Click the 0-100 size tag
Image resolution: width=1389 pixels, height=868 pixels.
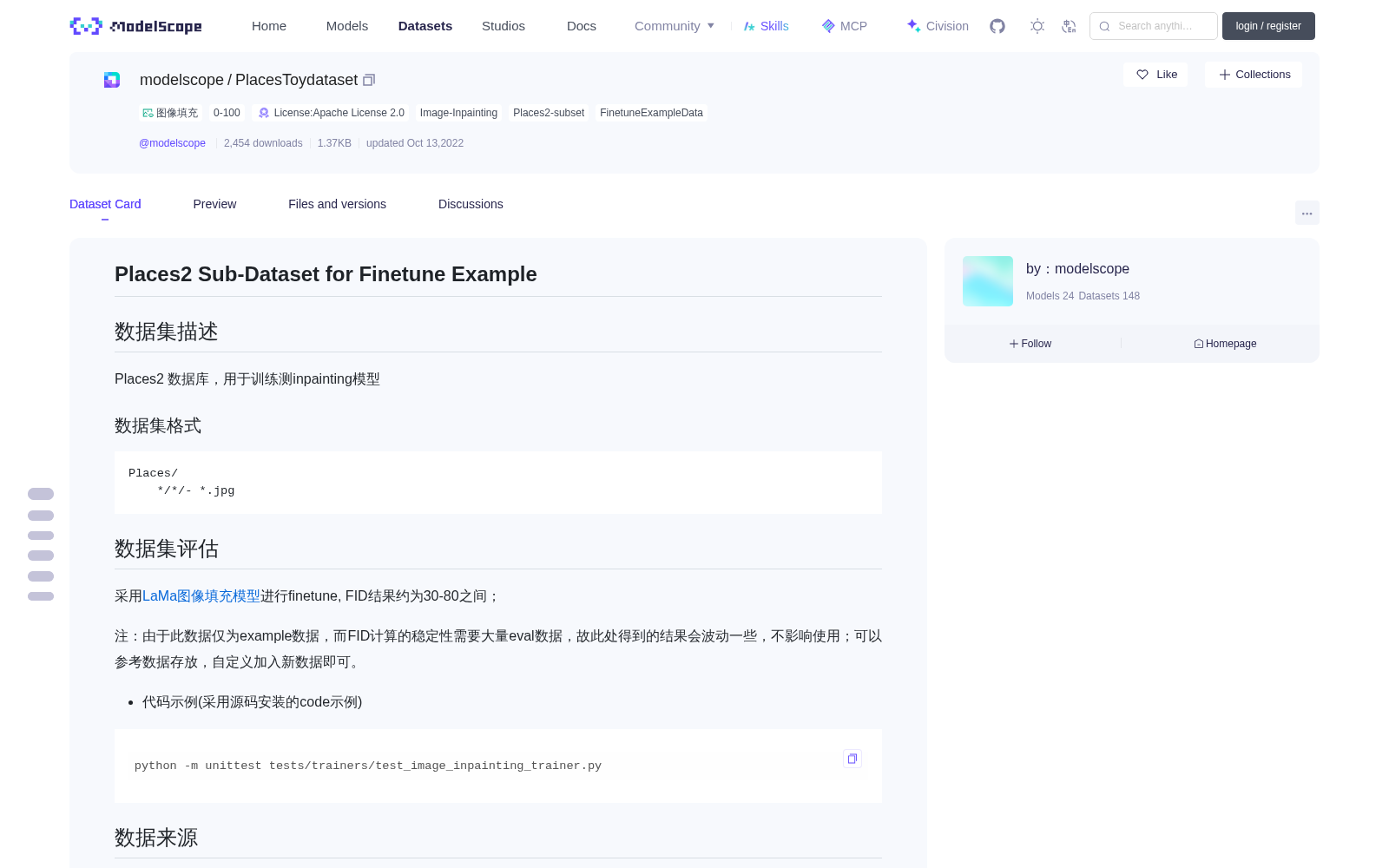tap(227, 113)
